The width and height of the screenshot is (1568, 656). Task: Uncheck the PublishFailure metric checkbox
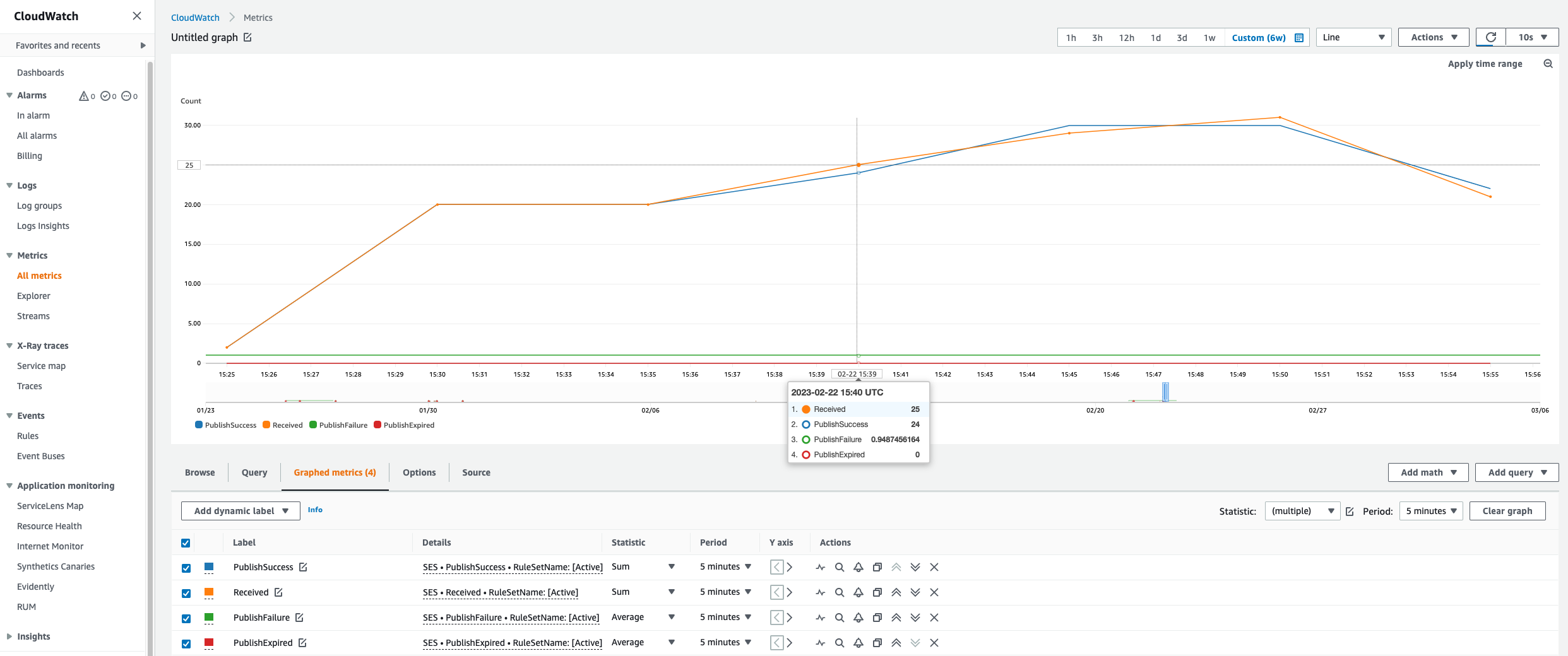(x=186, y=618)
